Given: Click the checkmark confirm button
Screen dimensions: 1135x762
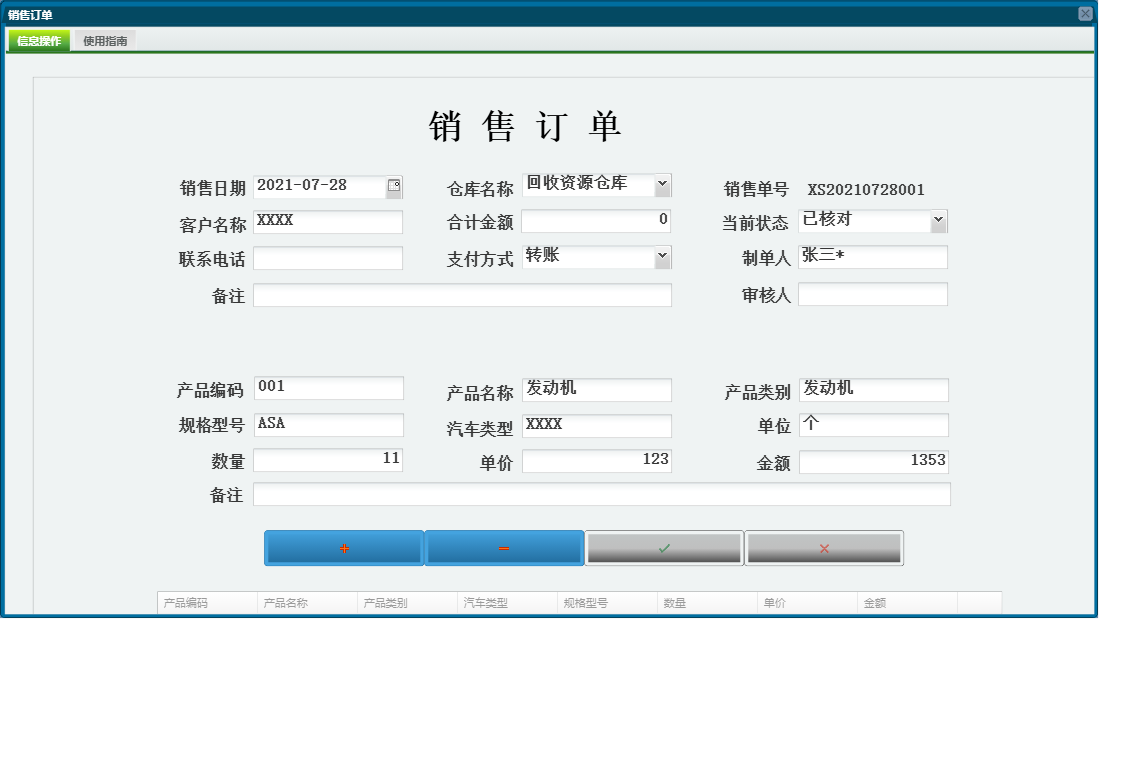Looking at the screenshot, I should [664, 547].
